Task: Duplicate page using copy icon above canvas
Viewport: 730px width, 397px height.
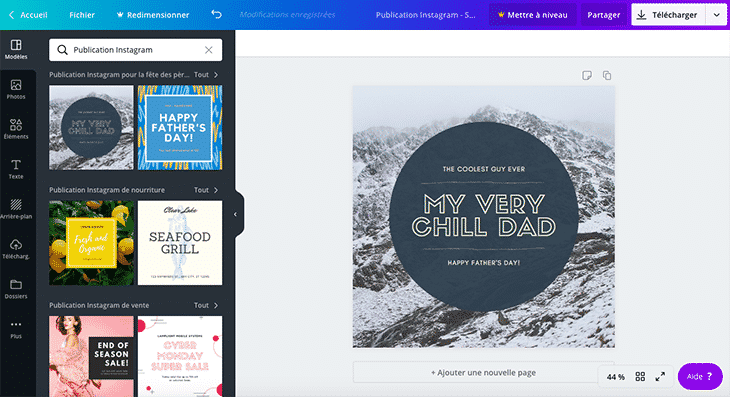Action: point(607,75)
